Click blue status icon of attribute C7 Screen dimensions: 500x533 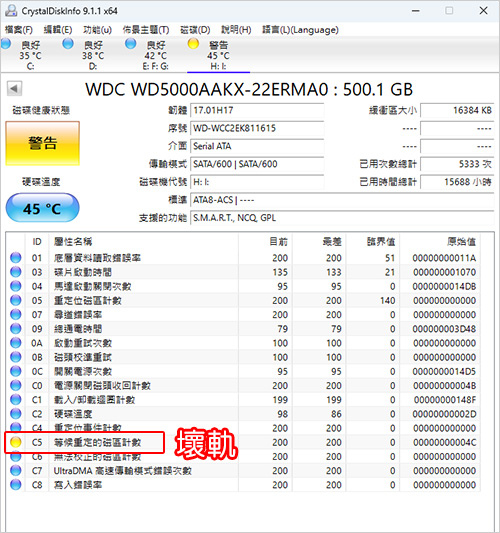tap(16, 470)
